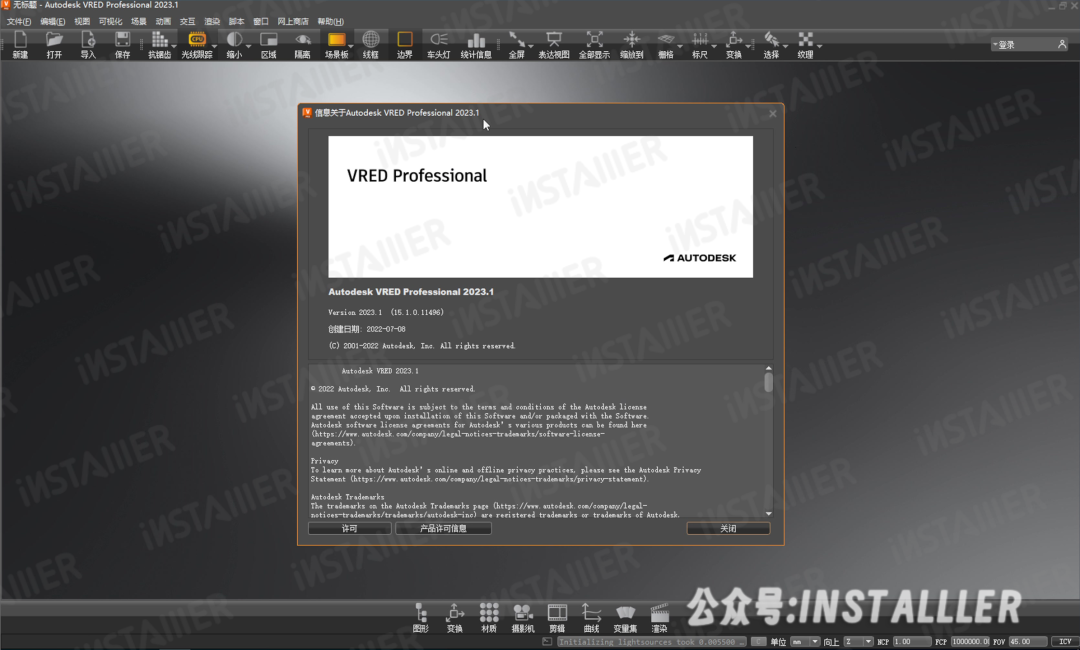Open the 帮助(H) menu
The width and height of the screenshot is (1080, 650).
[331, 21]
